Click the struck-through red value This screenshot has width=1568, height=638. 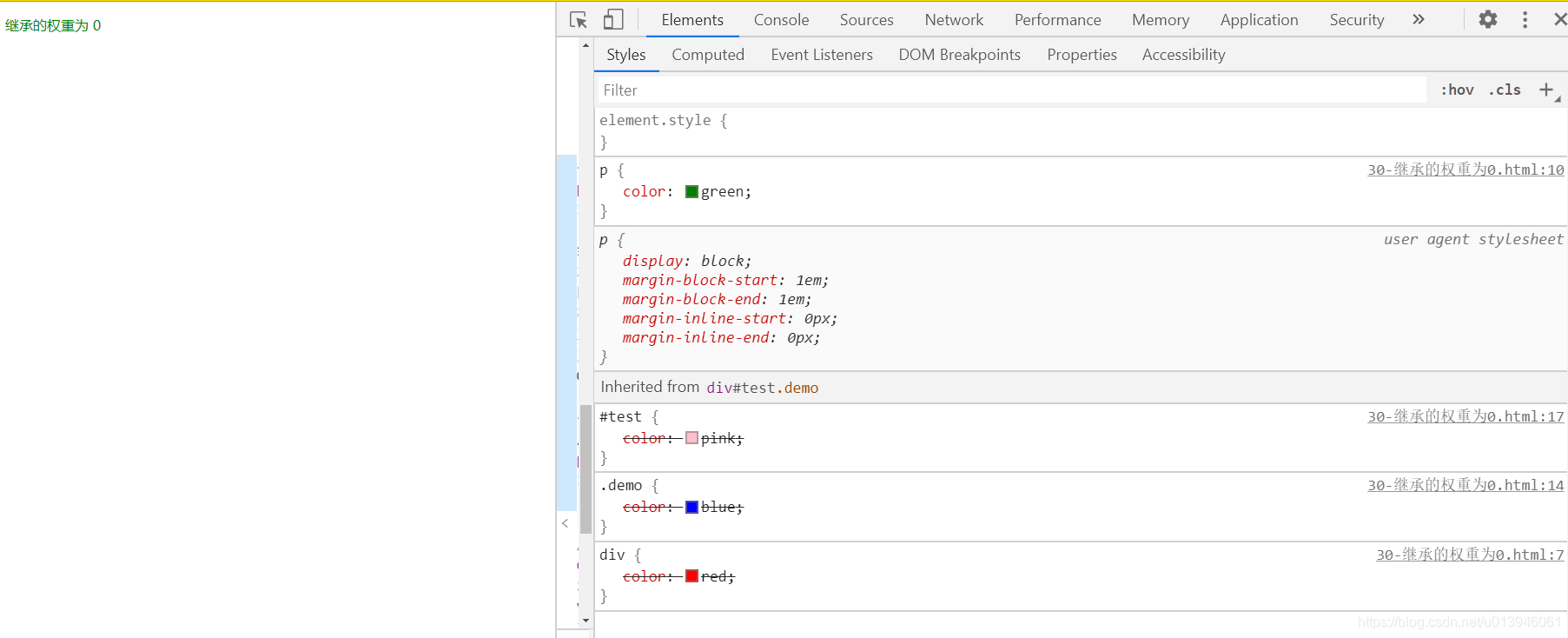(713, 576)
